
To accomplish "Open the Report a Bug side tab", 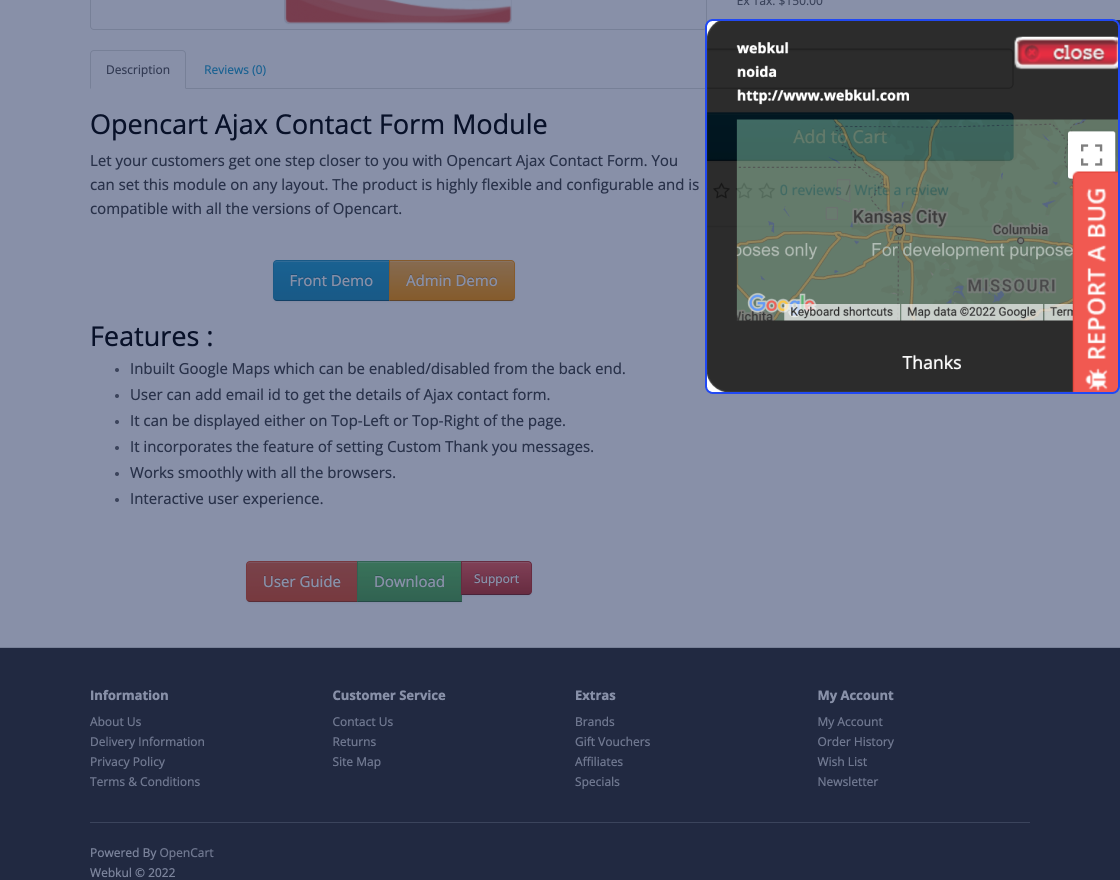I will [x=1096, y=282].
